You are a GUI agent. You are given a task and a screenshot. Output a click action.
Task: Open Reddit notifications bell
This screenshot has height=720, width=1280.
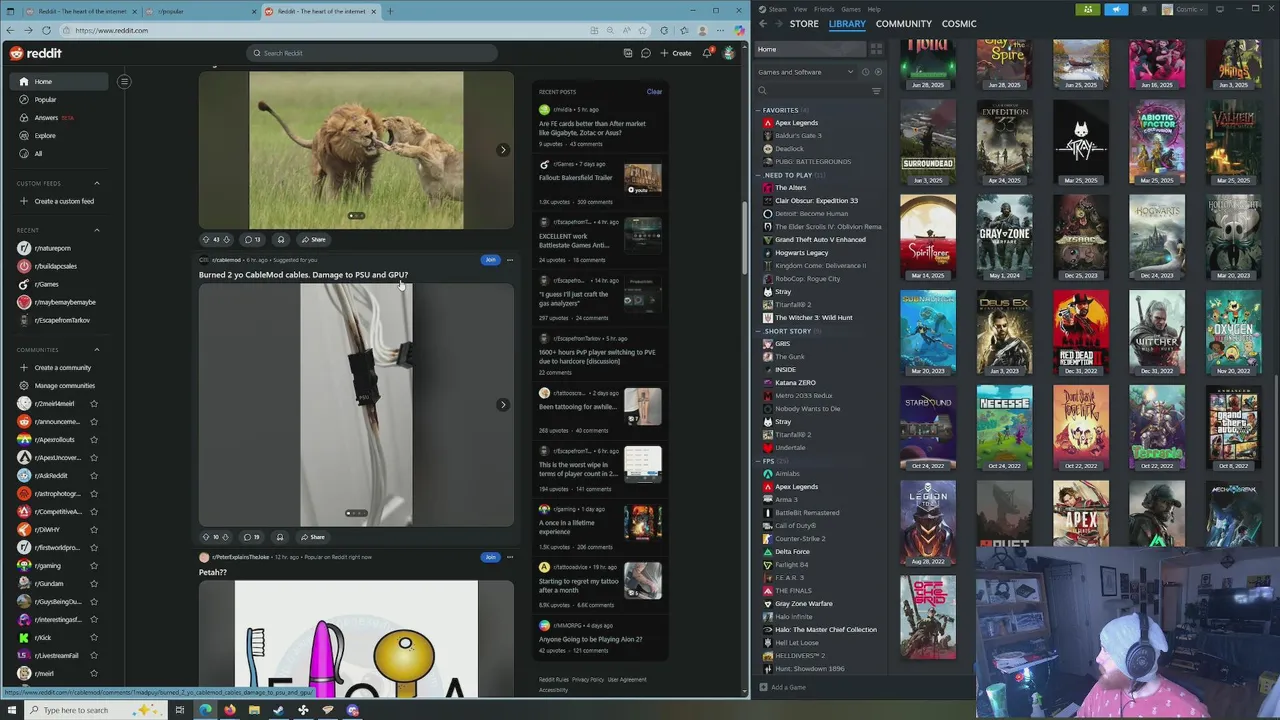pyautogui.click(x=707, y=53)
